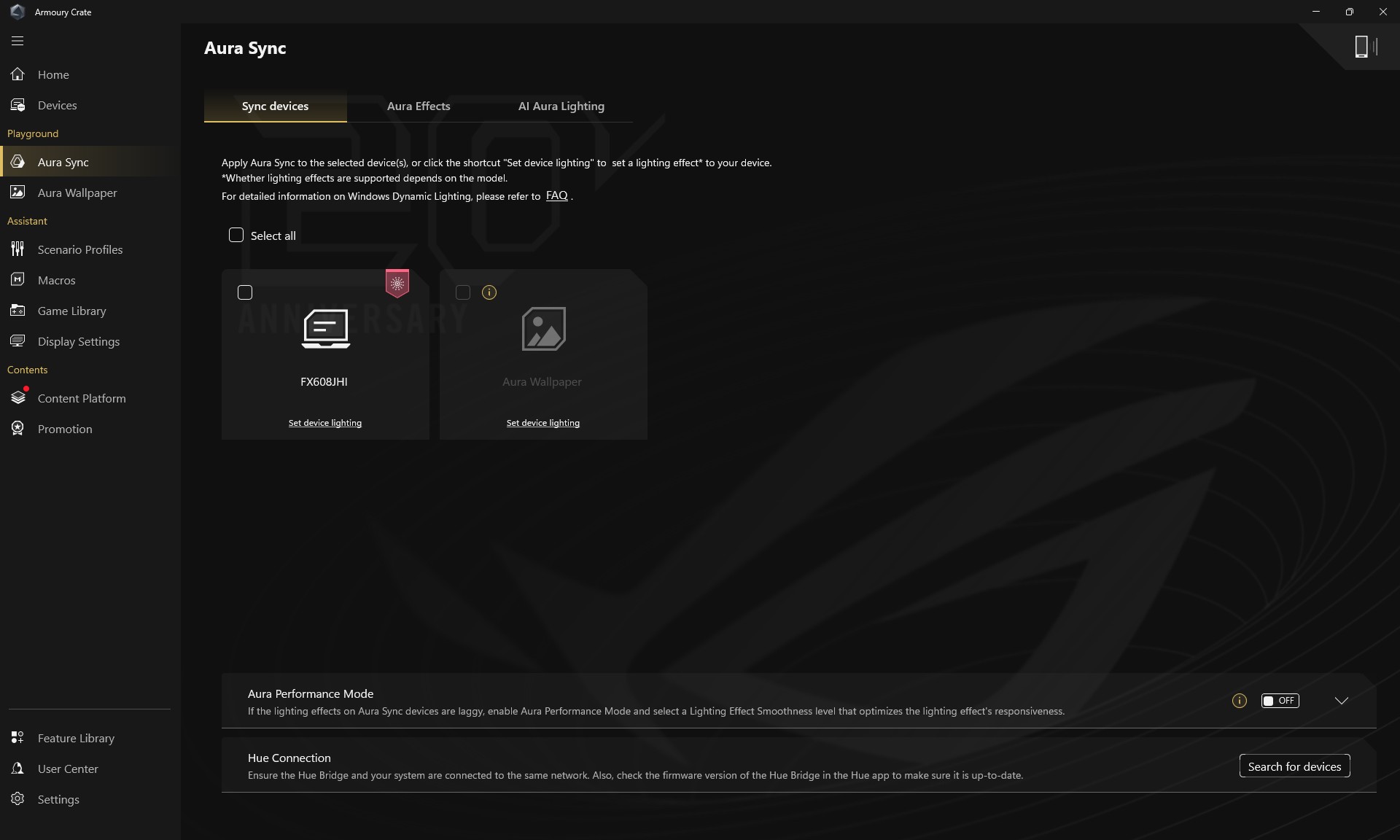Open Display Settings
Image resolution: width=1400 pixels, height=840 pixels.
pyautogui.click(x=90, y=341)
